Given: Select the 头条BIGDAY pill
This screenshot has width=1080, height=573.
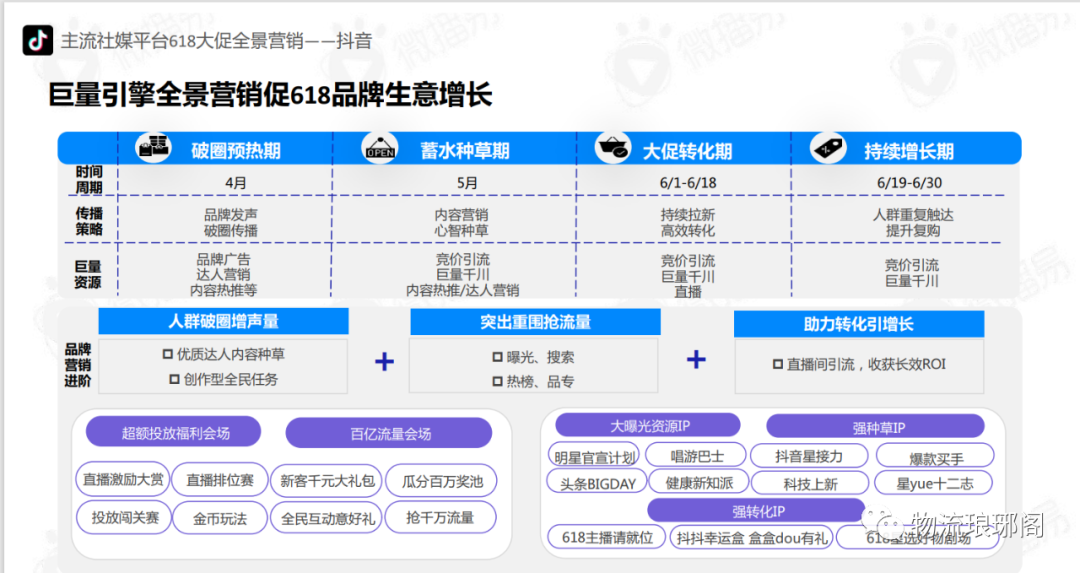Looking at the screenshot, I should coord(596,483).
